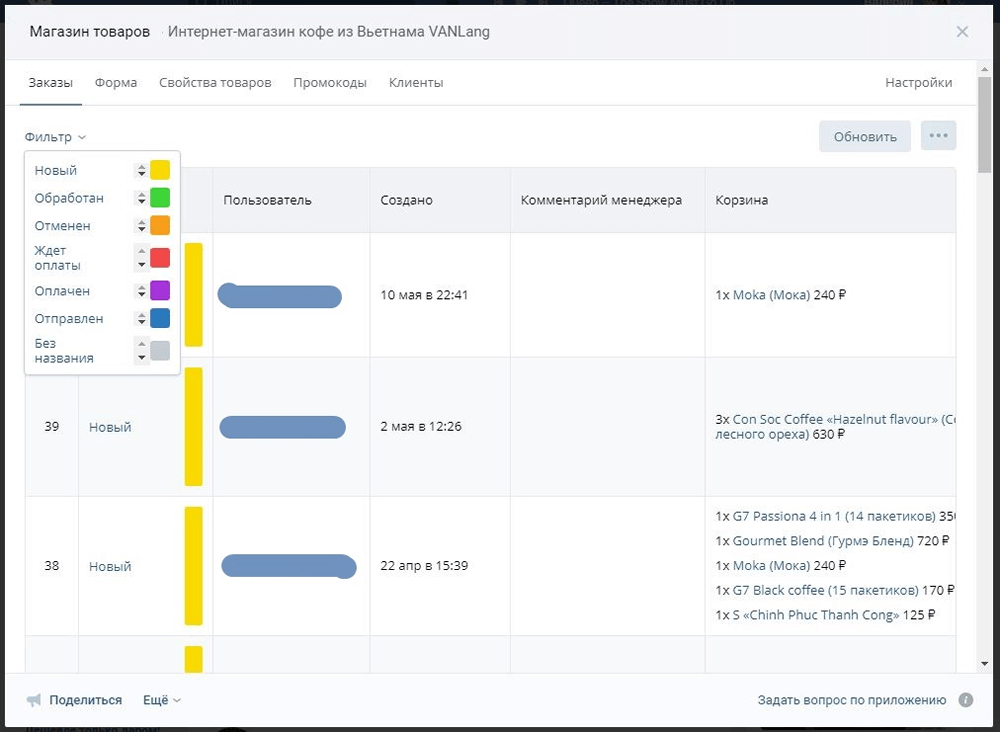The image size is (1000, 732).
Task: Click reorder arrows for Ждет оплаты status
Action: (x=142, y=258)
